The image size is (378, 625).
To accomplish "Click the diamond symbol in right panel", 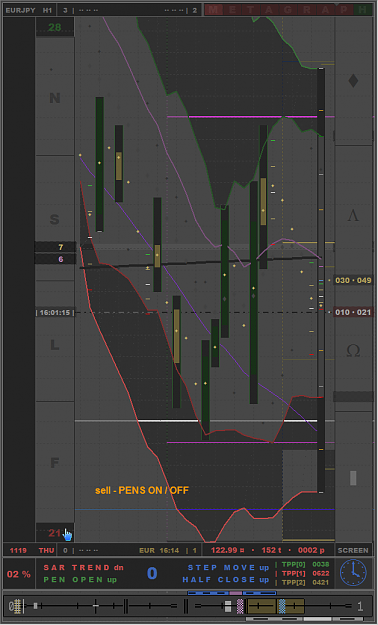I will point(353,81).
